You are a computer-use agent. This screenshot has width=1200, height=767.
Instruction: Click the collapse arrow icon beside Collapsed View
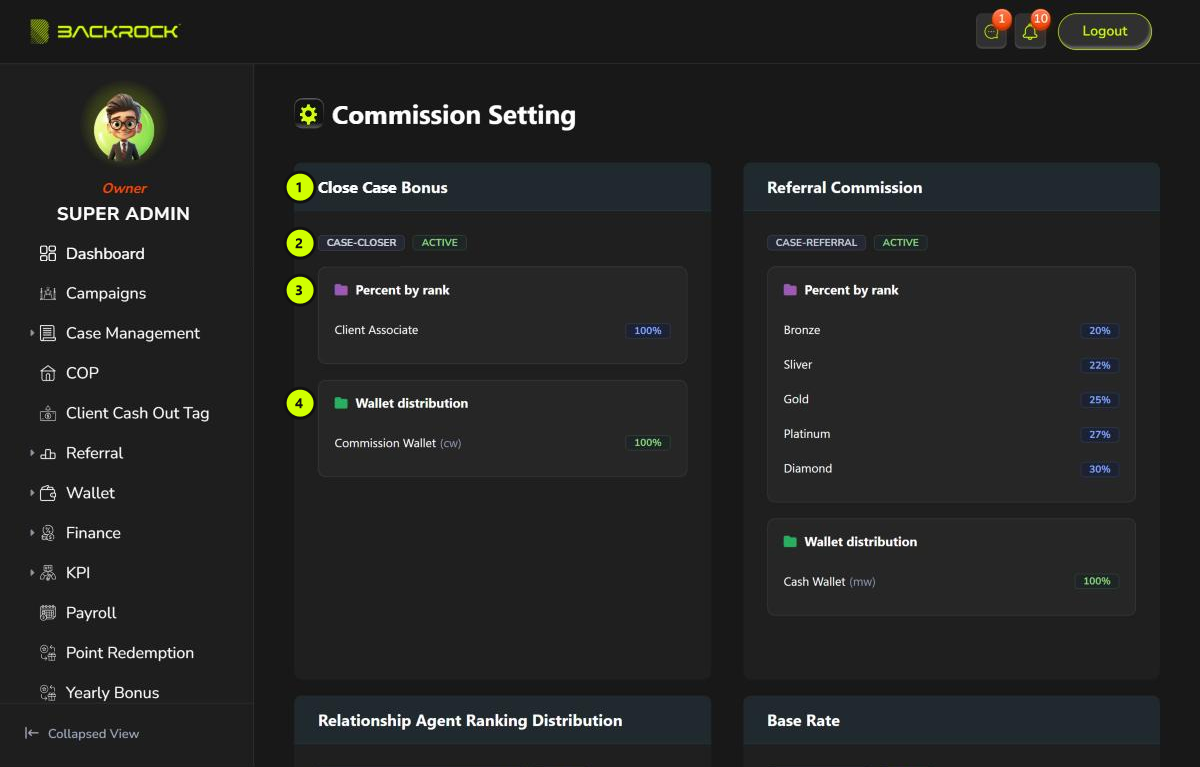pos(32,734)
